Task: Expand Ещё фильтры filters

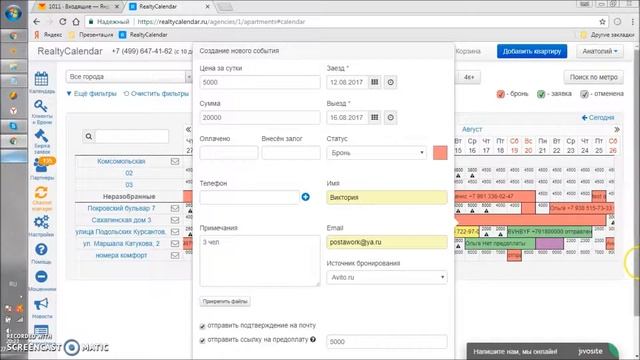Action: tap(91, 94)
